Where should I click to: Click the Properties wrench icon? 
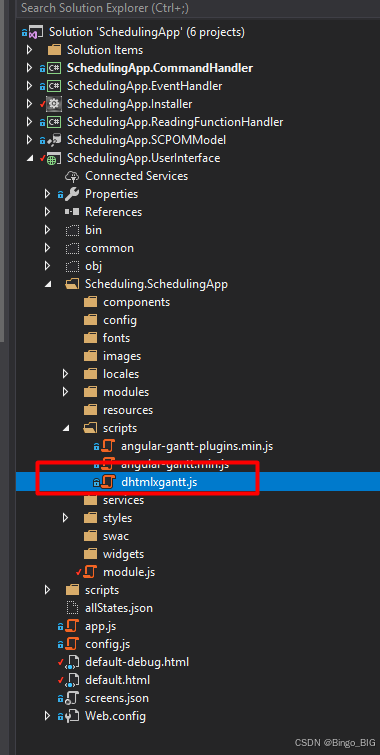[x=72, y=194]
